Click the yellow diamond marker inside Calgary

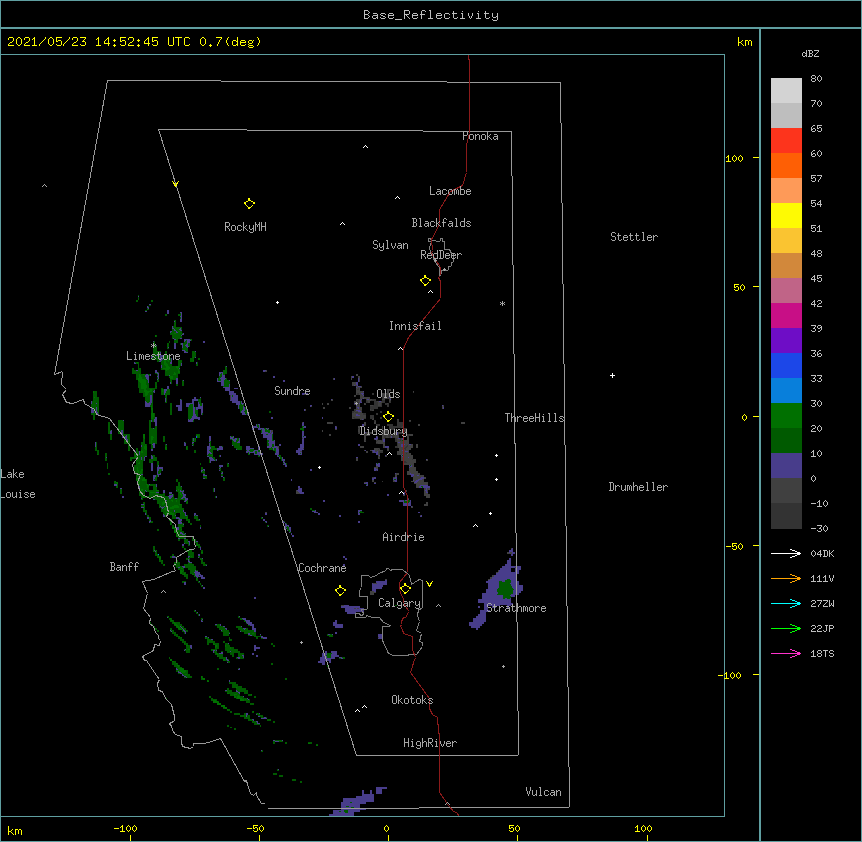tap(405, 589)
